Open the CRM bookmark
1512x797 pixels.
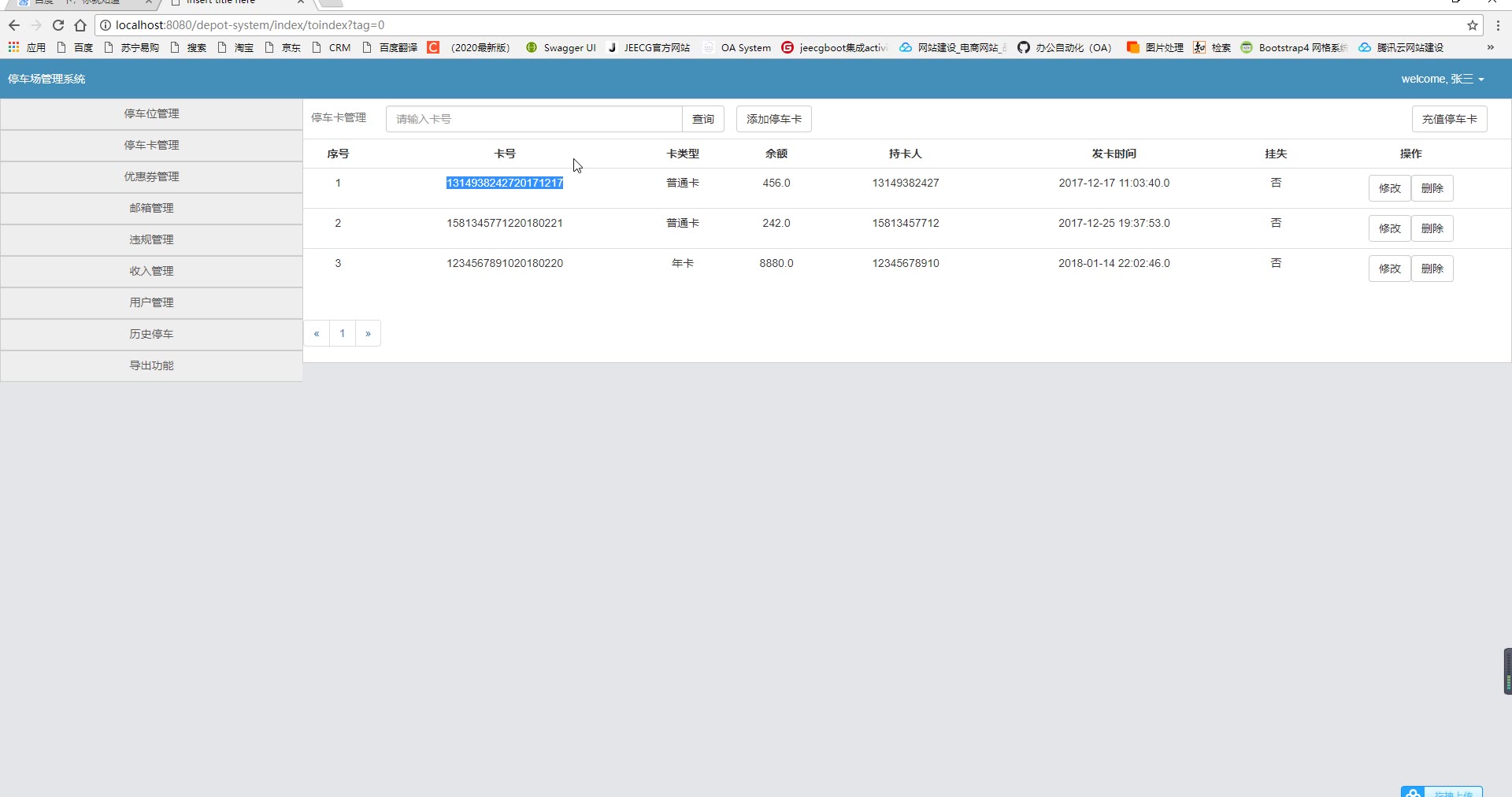coord(332,47)
